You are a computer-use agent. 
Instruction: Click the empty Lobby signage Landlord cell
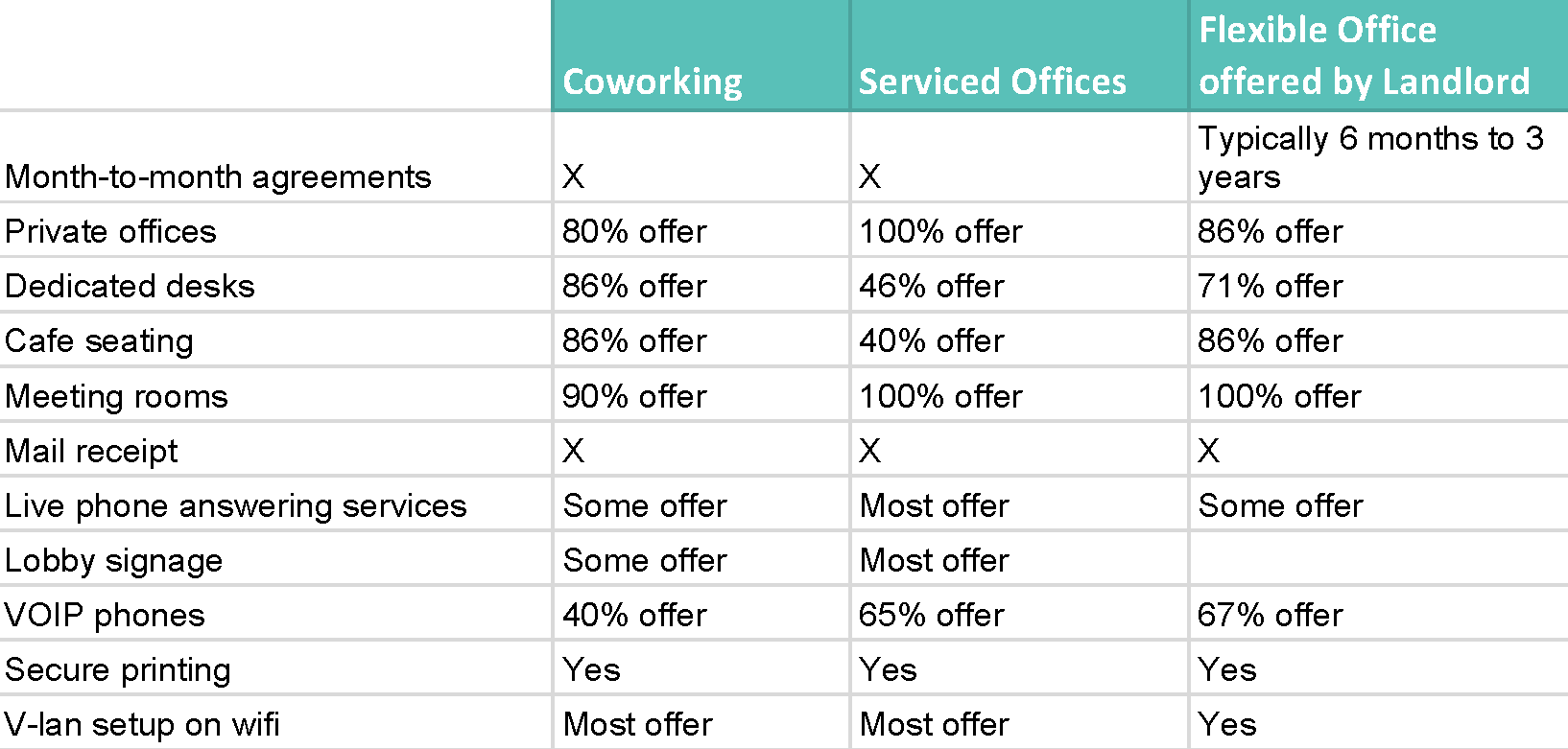pyautogui.click(x=1379, y=559)
